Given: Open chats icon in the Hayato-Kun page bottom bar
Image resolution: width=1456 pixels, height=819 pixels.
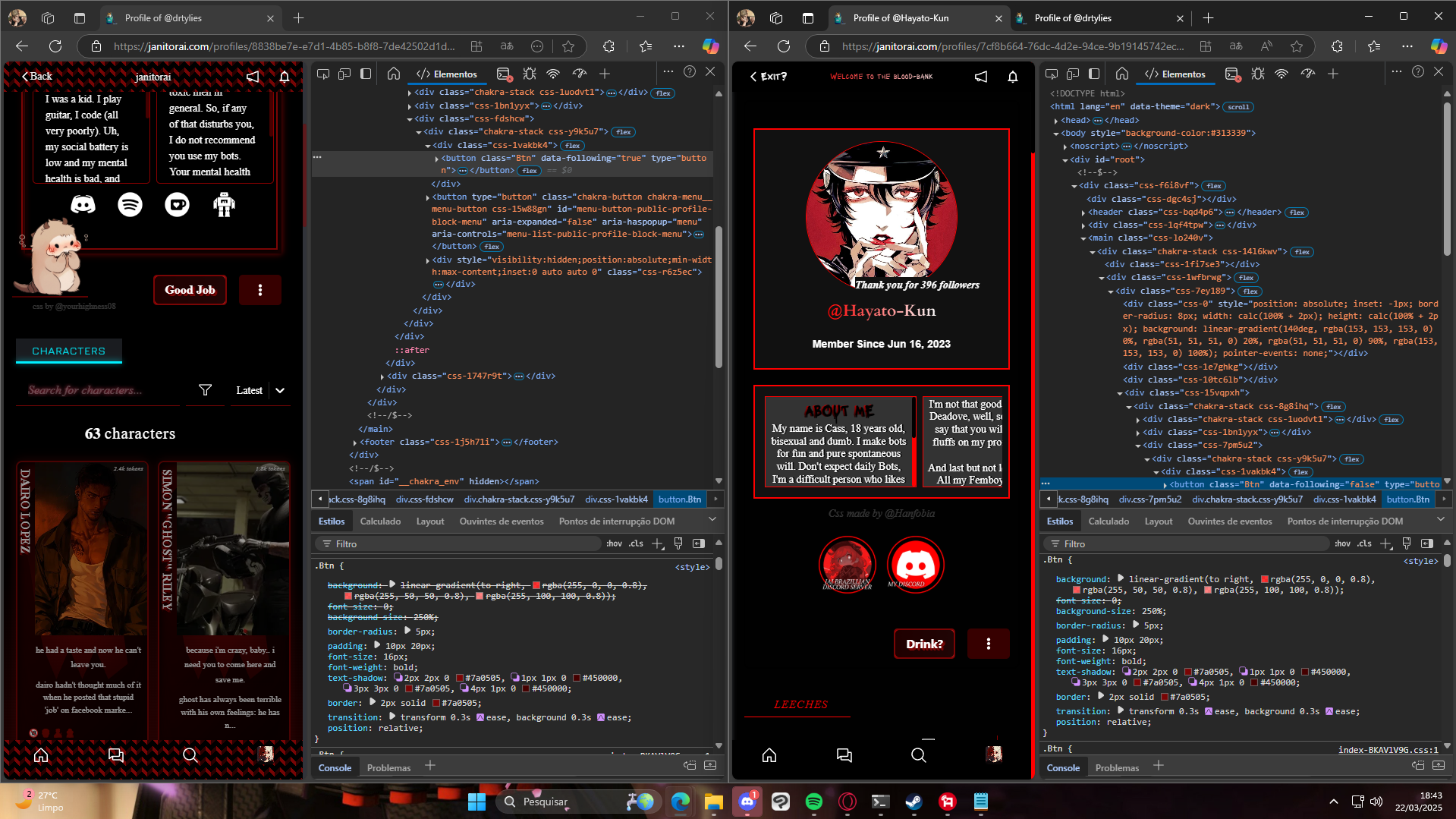Looking at the screenshot, I should coord(844,754).
